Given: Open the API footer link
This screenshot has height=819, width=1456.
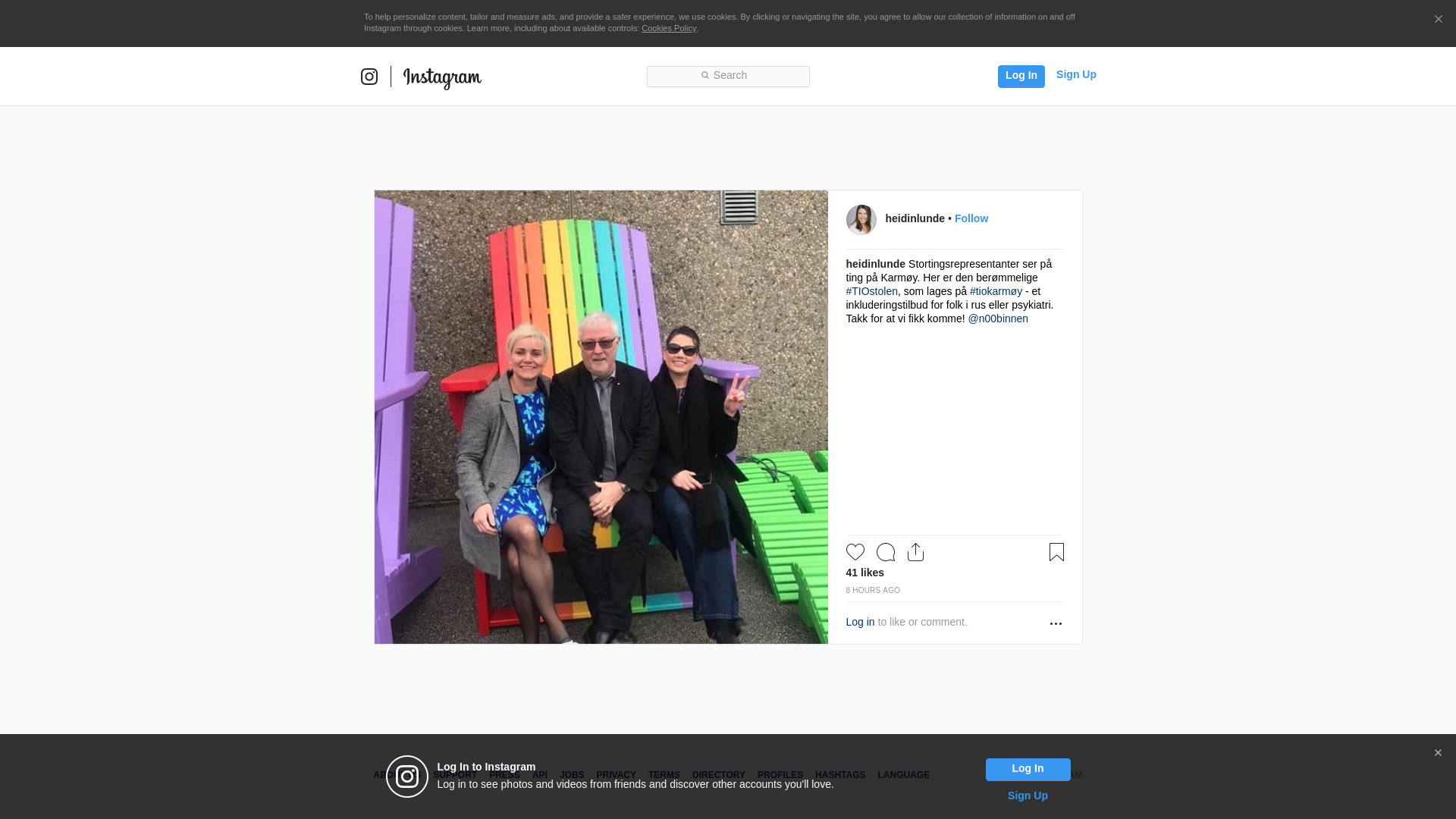Looking at the screenshot, I should pos(540,775).
